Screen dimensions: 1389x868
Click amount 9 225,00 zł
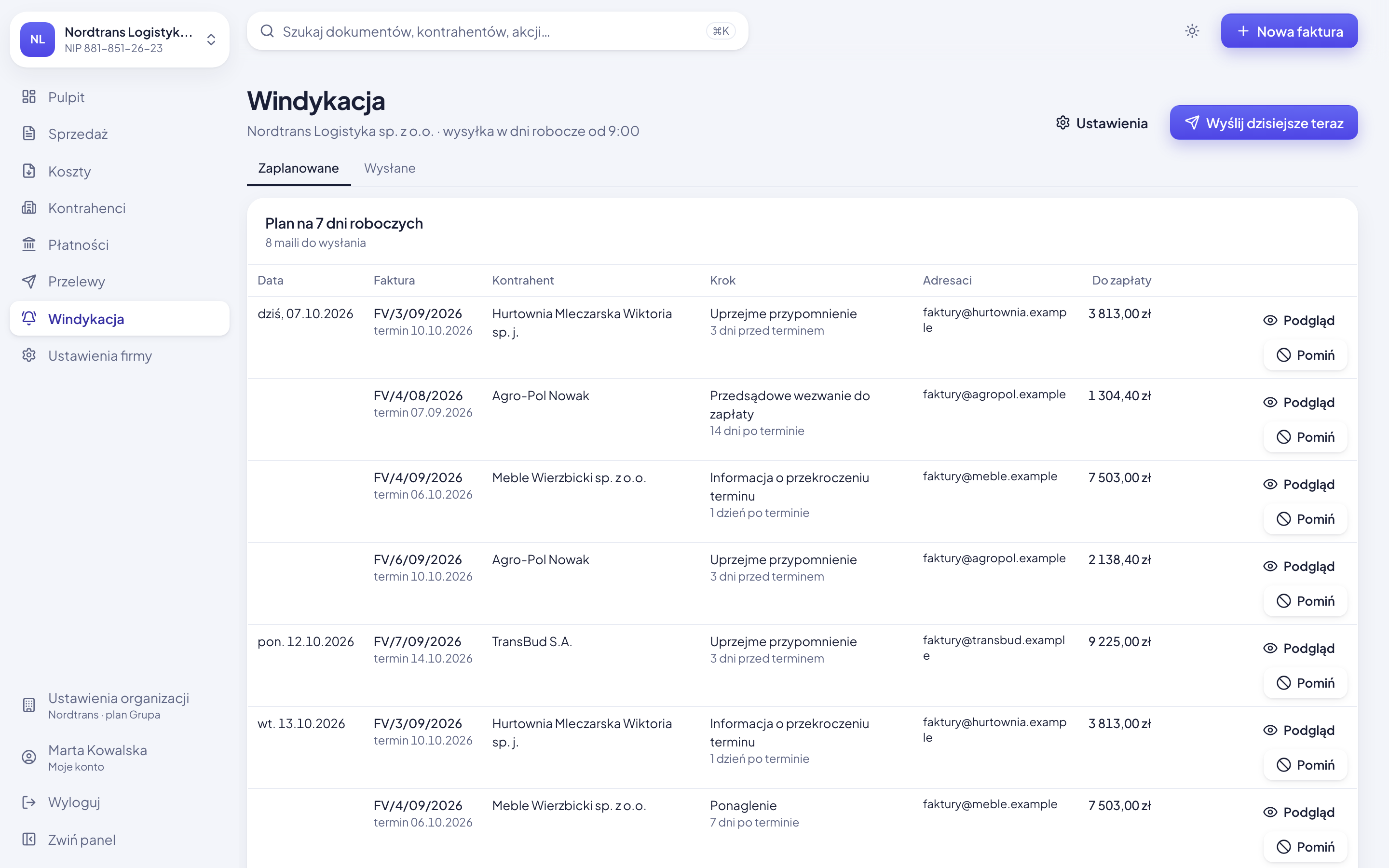[1120, 642]
